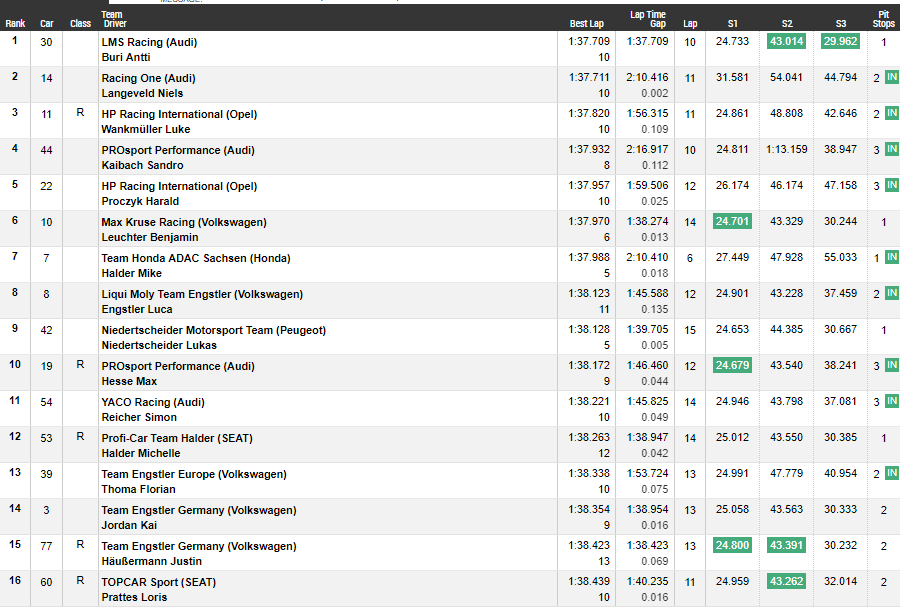905x607 pixels.
Task: Select driver Jordan Kai
Action: 129,525
